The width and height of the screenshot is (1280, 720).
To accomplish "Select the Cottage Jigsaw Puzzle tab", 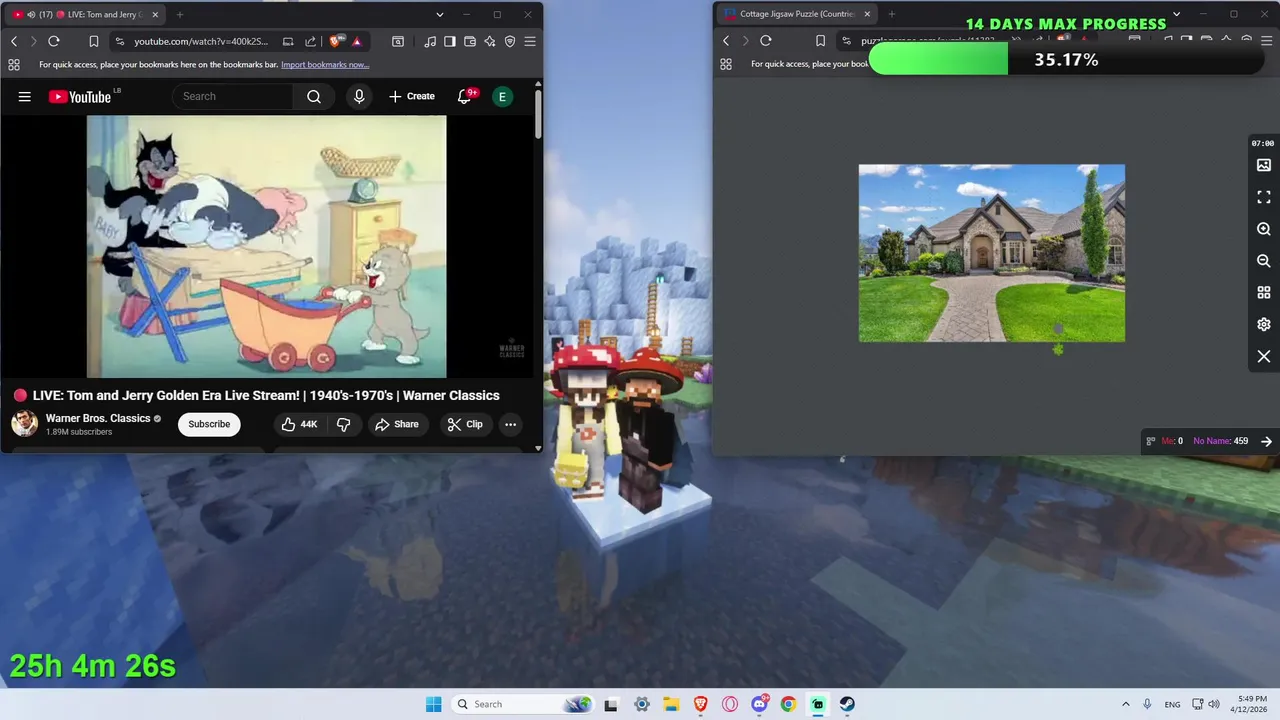I will (797, 14).
